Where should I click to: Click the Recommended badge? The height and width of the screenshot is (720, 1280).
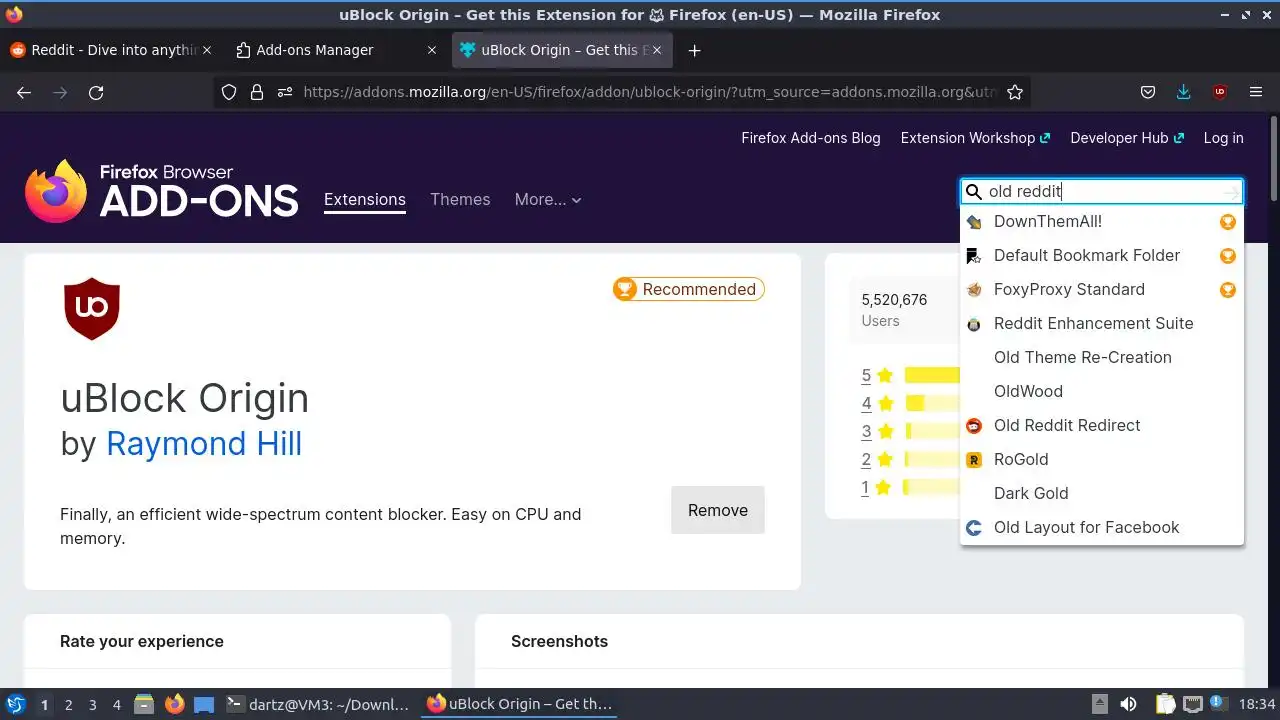point(689,290)
